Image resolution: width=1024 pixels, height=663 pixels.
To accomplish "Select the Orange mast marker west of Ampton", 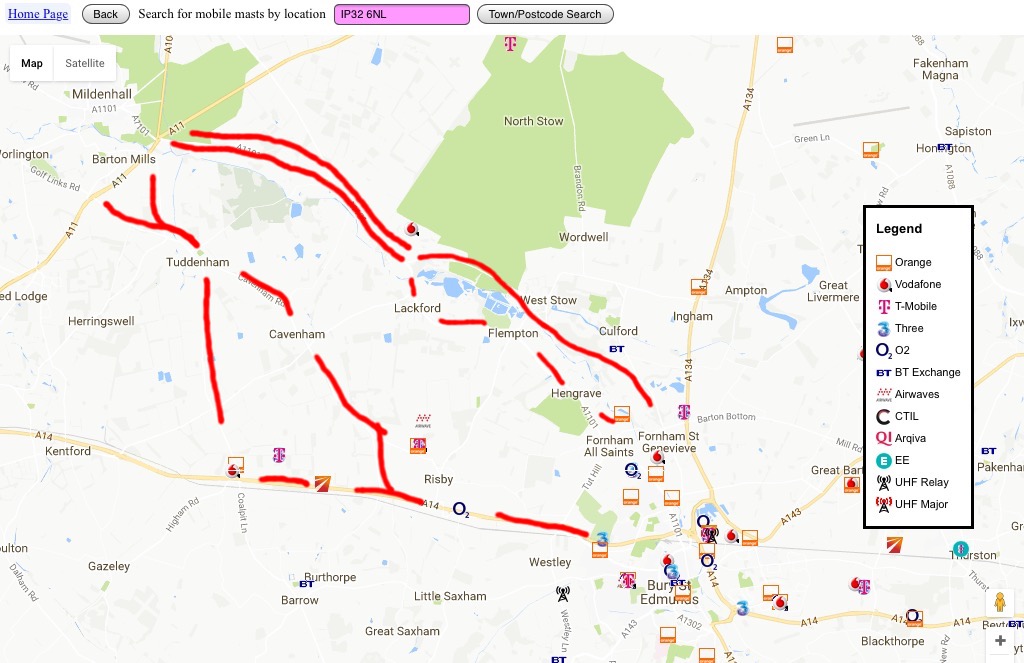I will pyautogui.click(x=699, y=287).
